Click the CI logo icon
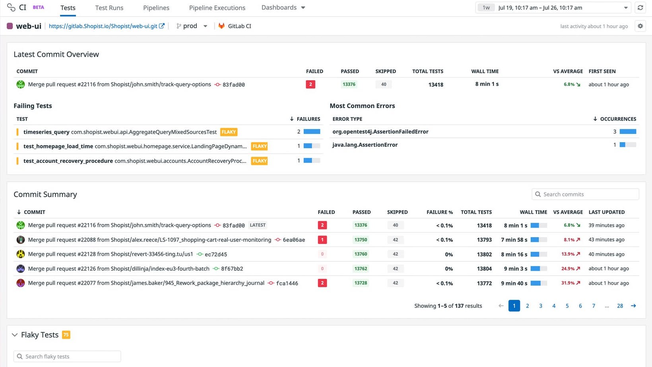Viewport: 652px width, 367px height. click(x=11, y=7)
